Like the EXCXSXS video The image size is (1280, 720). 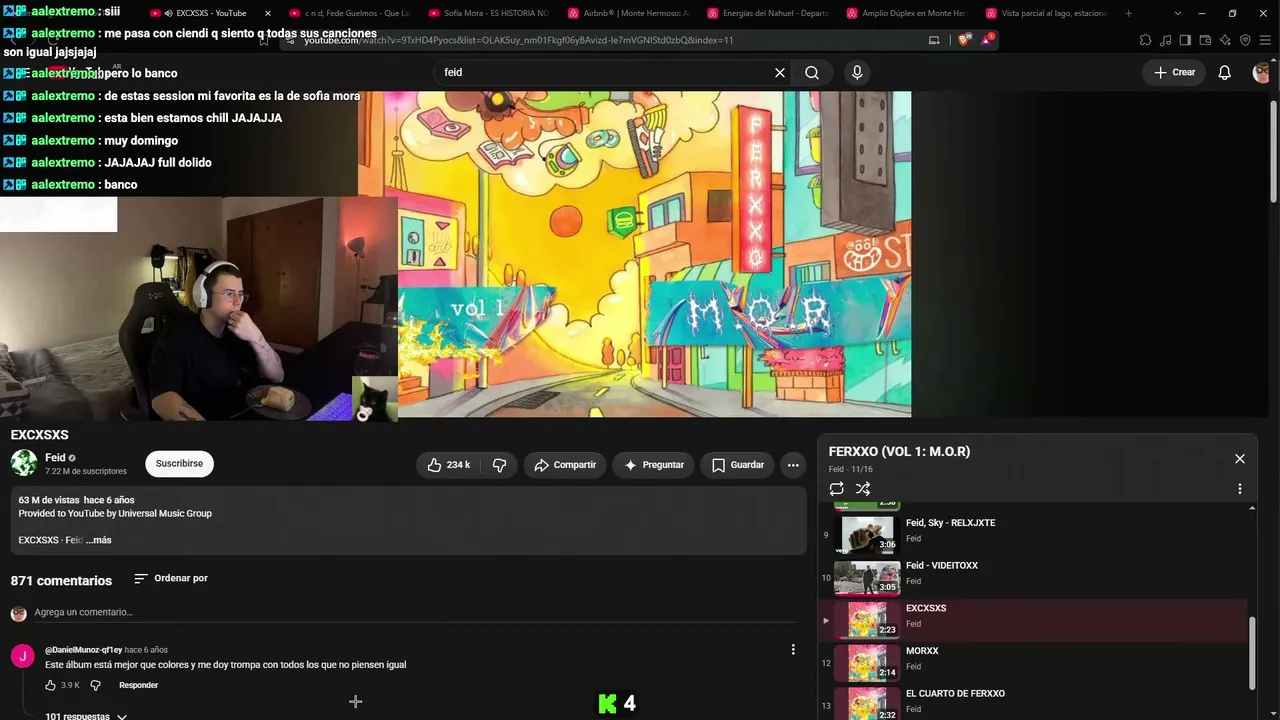(x=449, y=465)
